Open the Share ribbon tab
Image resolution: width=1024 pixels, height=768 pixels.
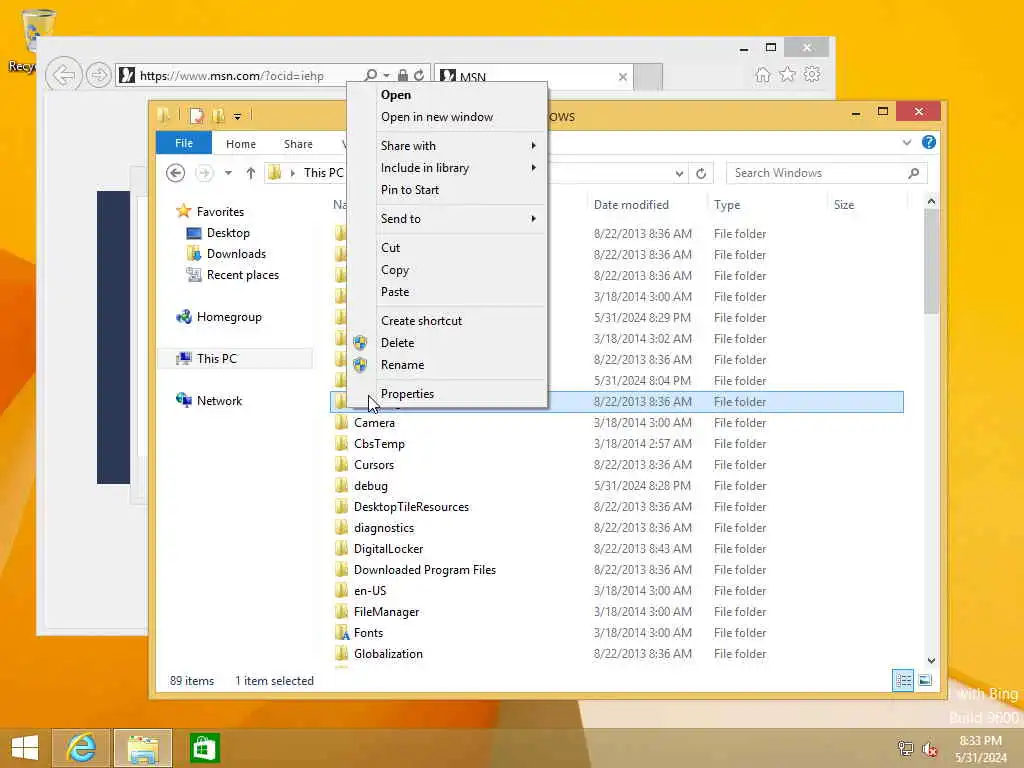point(298,144)
